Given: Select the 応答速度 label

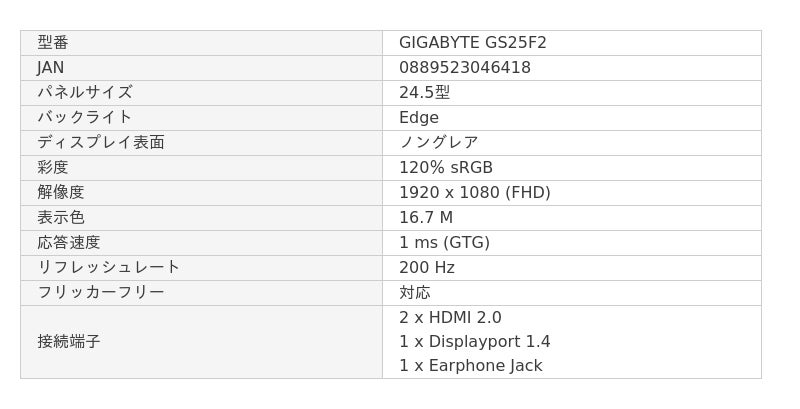Looking at the screenshot, I should point(69,243).
